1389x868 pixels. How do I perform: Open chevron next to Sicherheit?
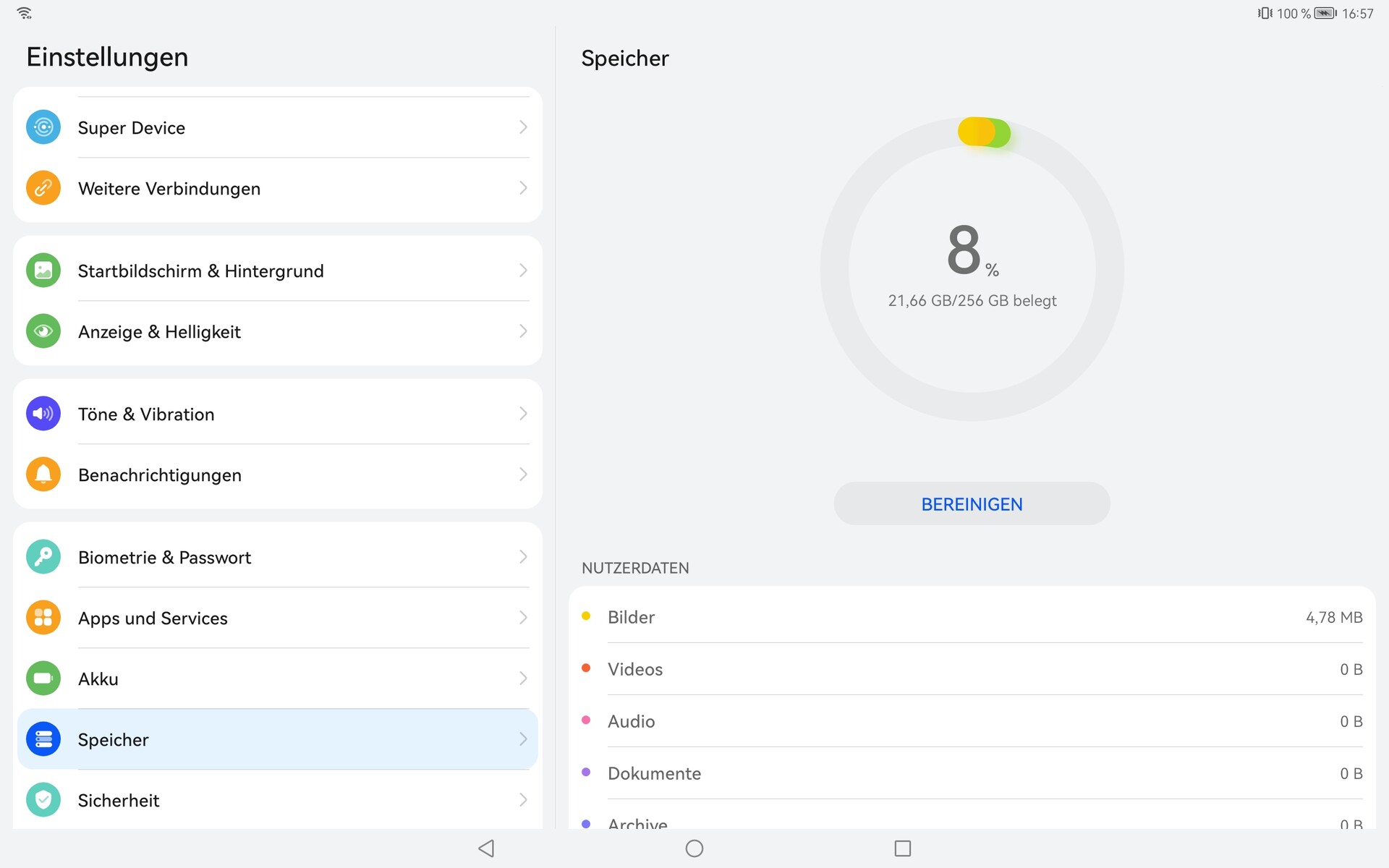pos(523,800)
